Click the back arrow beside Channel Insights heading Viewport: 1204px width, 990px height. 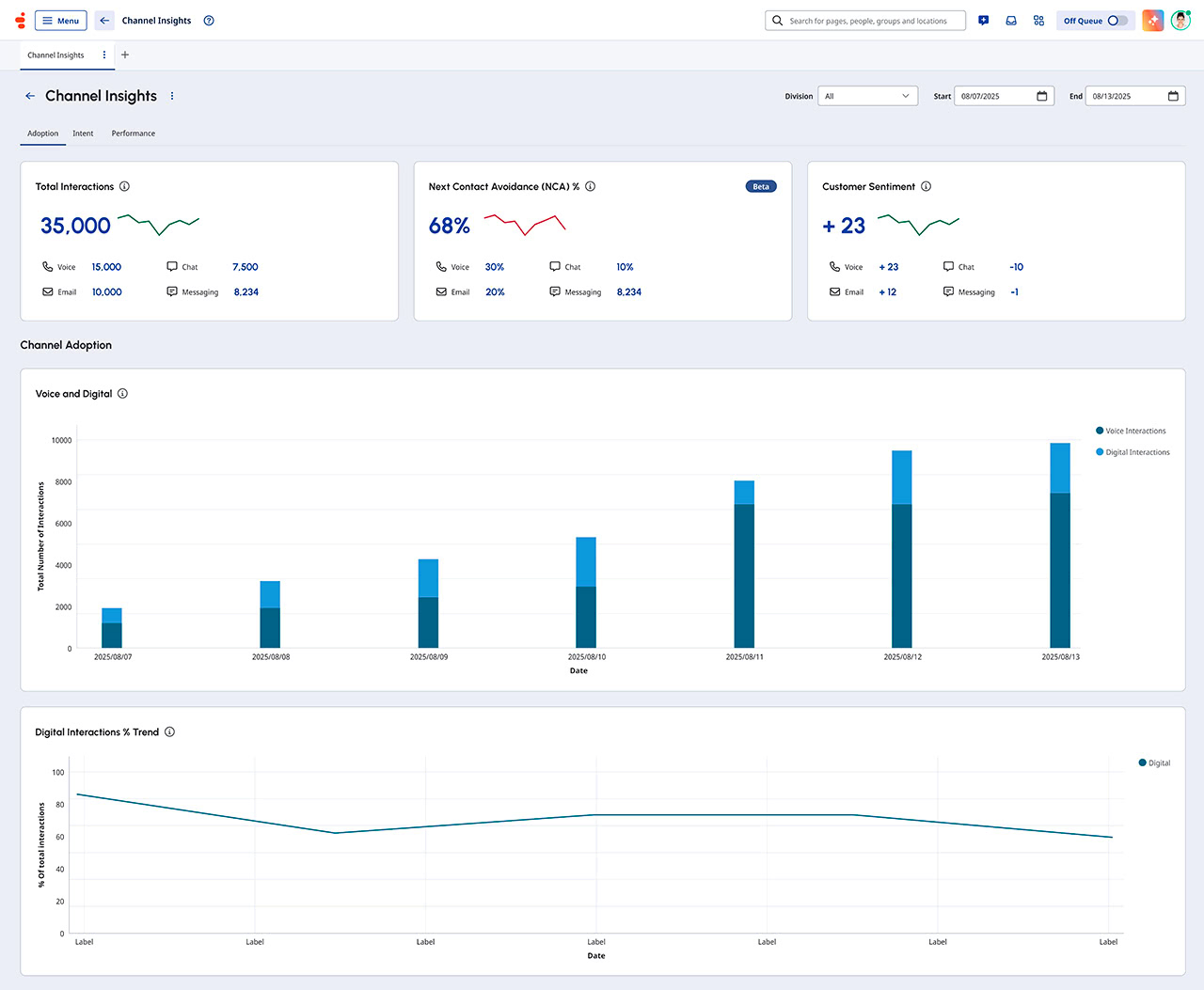[30, 96]
